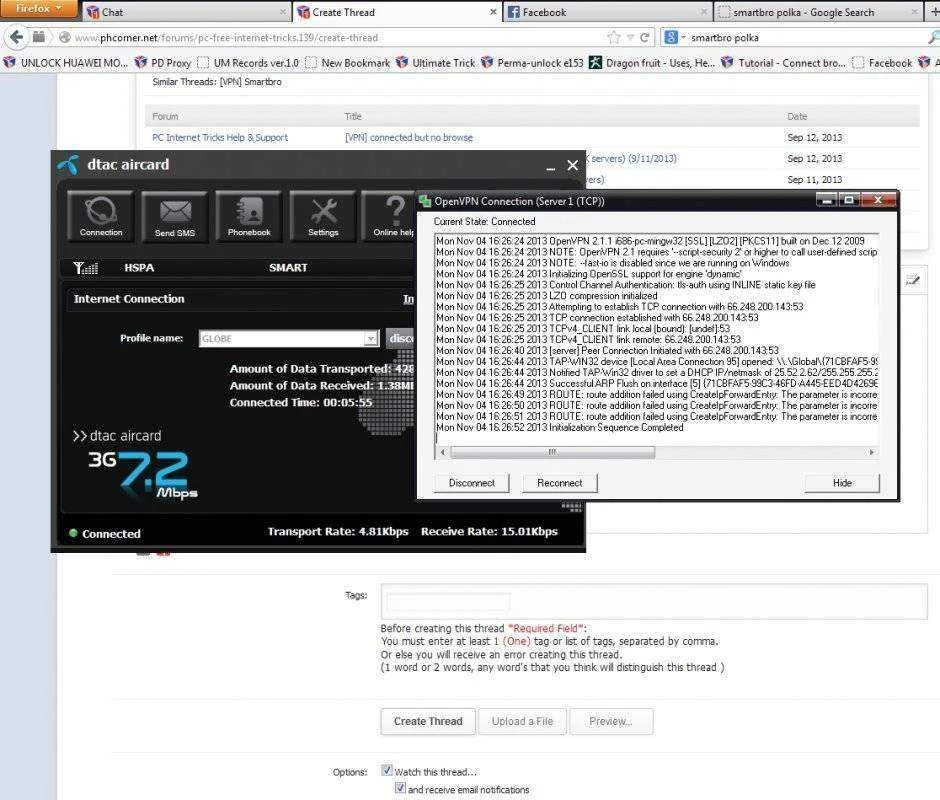The width and height of the screenshot is (940, 800).
Task: Bookmark this page with the star icon
Action: tap(613, 37)
